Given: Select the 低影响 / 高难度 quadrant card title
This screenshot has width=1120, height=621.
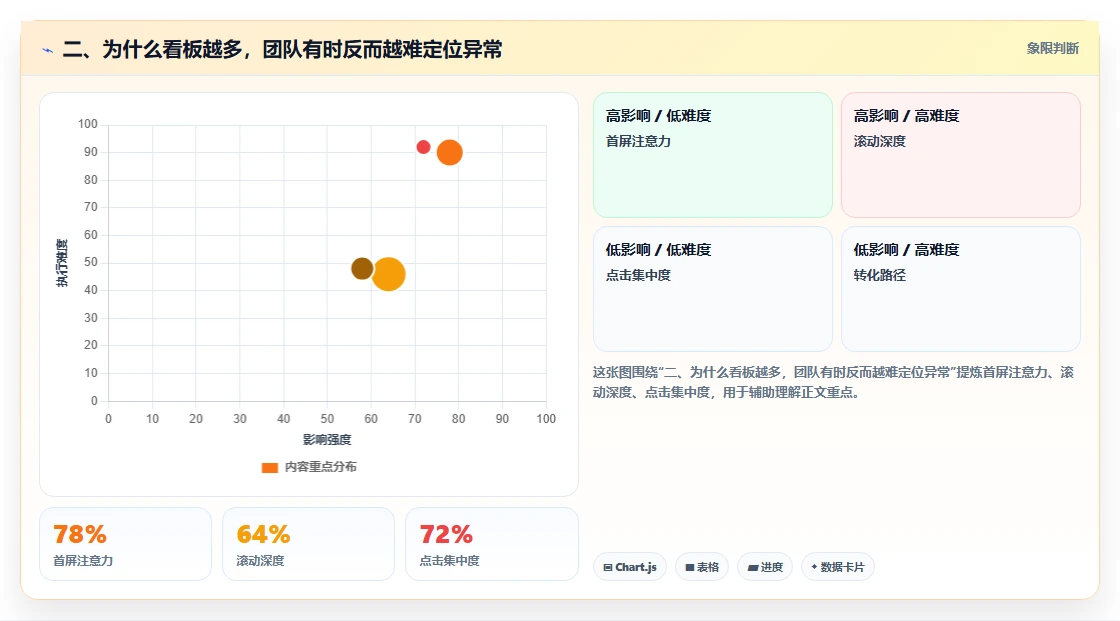Looking at the screenshot, I should click(x=906, y=249).
